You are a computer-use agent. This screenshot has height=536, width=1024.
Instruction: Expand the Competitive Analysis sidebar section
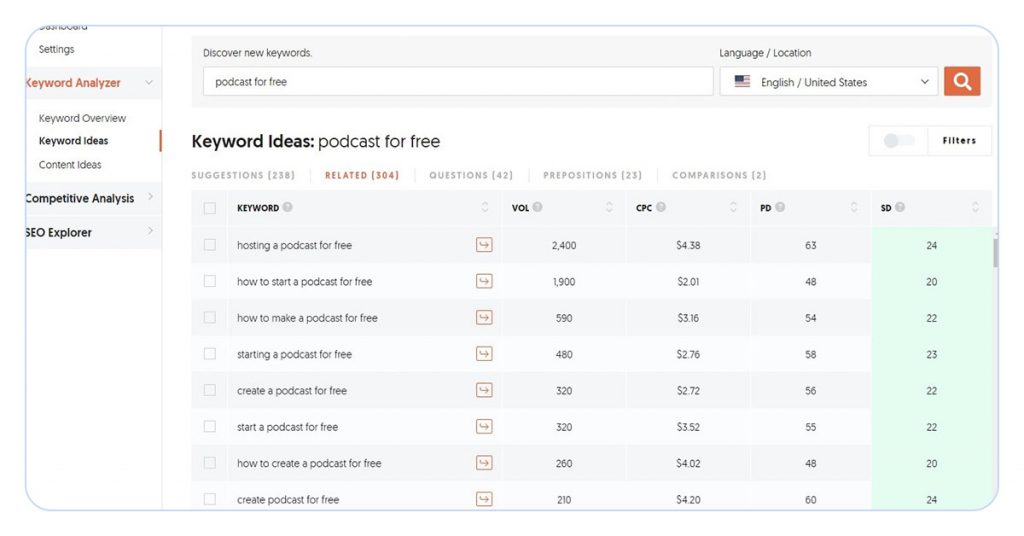click(150, 197)
